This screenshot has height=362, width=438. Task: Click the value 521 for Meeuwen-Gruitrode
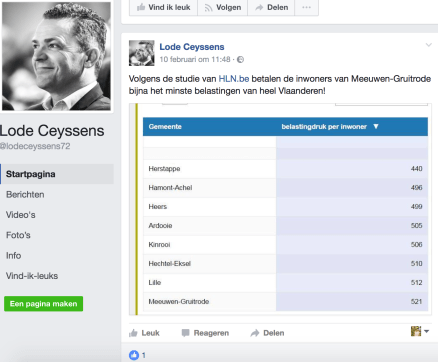[416, 302]
